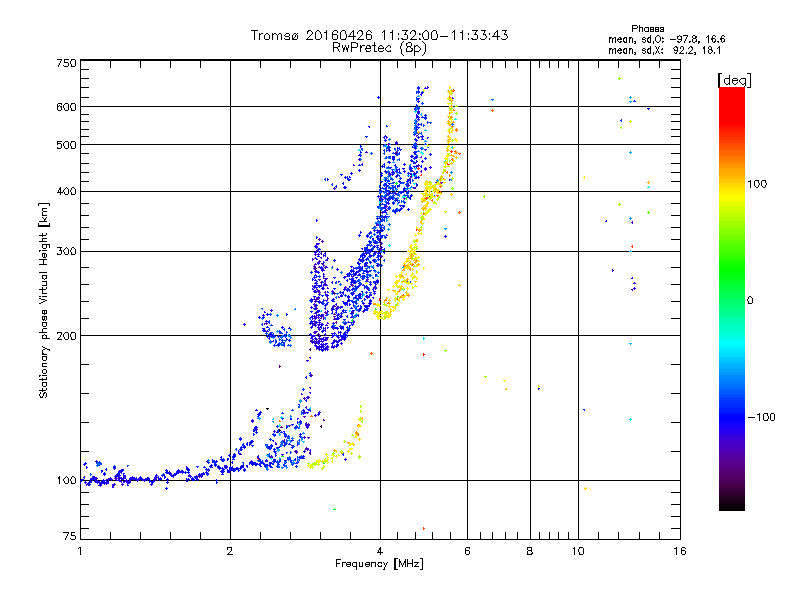Click the x-axis tick label '16'
Image resolution: width=800 pixels, height=600 pixels.
pos(680,551)
